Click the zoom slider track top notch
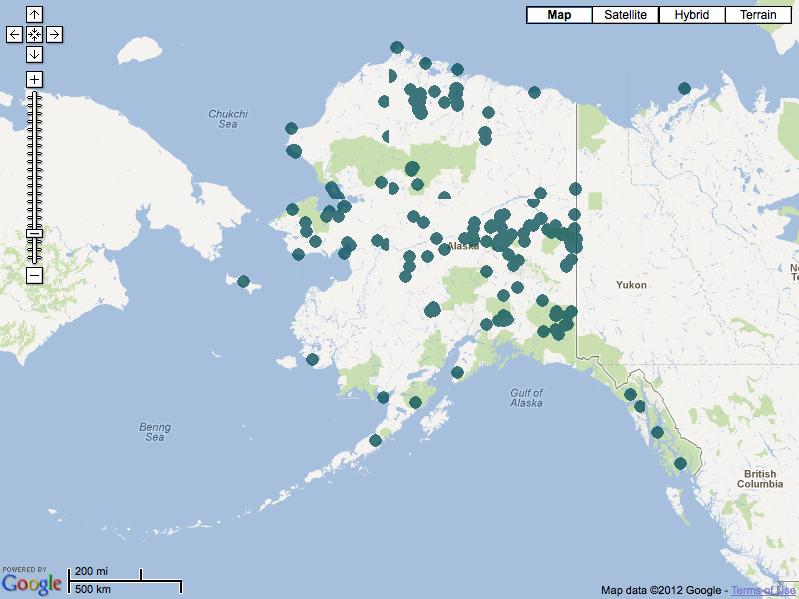799x599 pixels. 34,95
